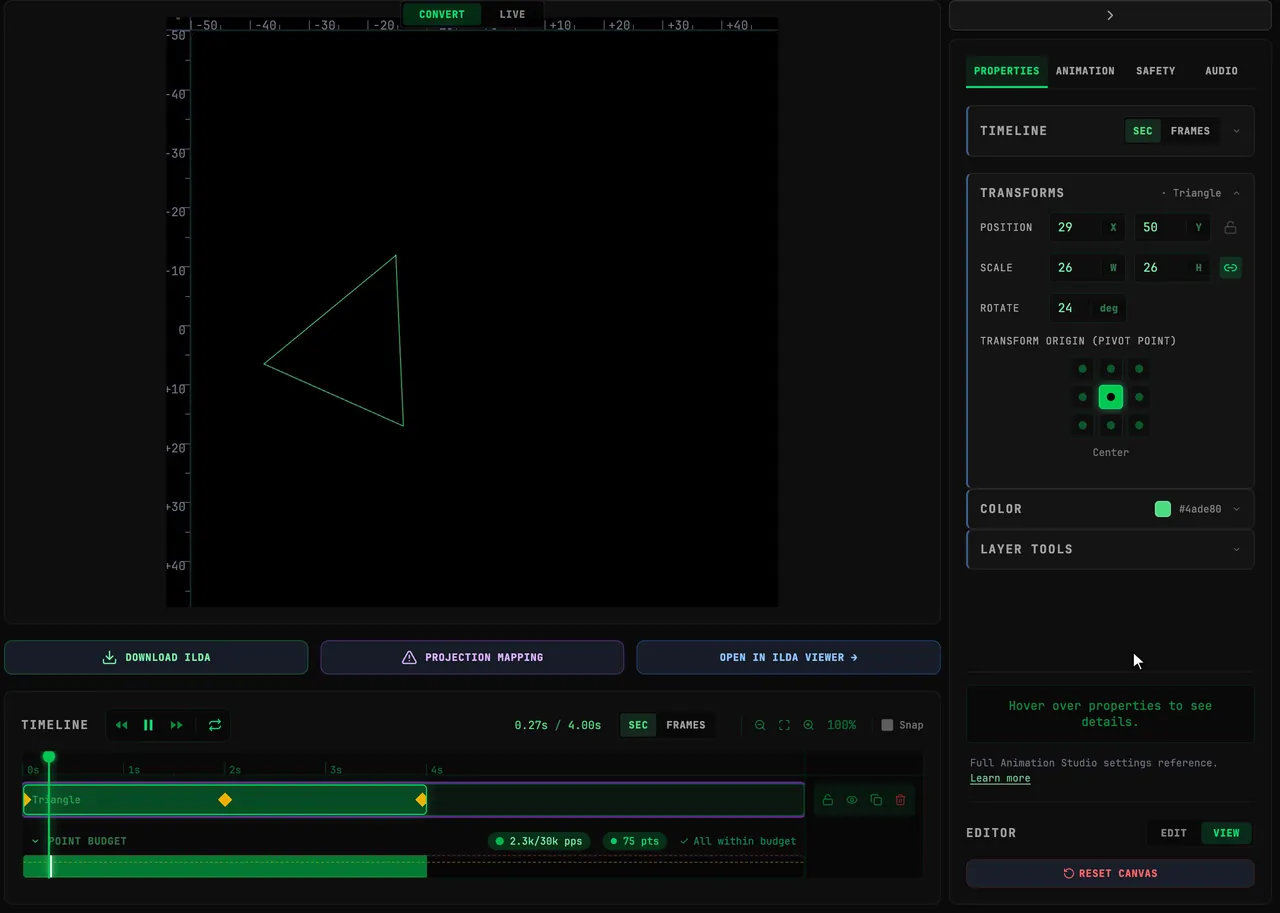Toggle scale aspect ratio link
This screenshot has width=1280, height=913.
click(1231, 267)
